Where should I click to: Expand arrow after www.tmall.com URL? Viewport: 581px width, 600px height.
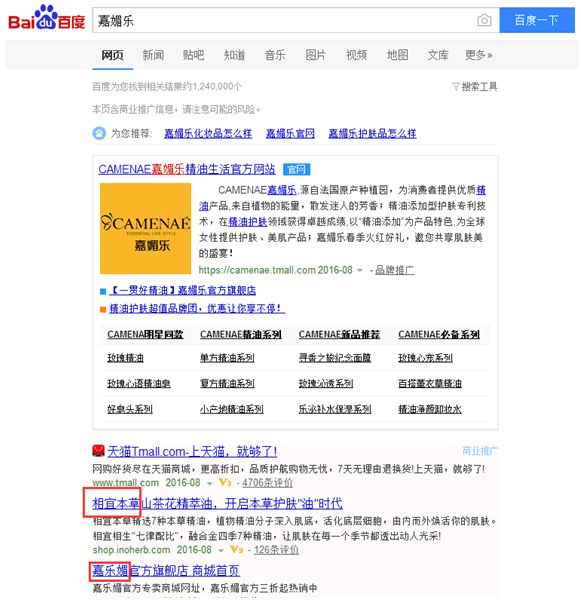(x=209, y=483)
